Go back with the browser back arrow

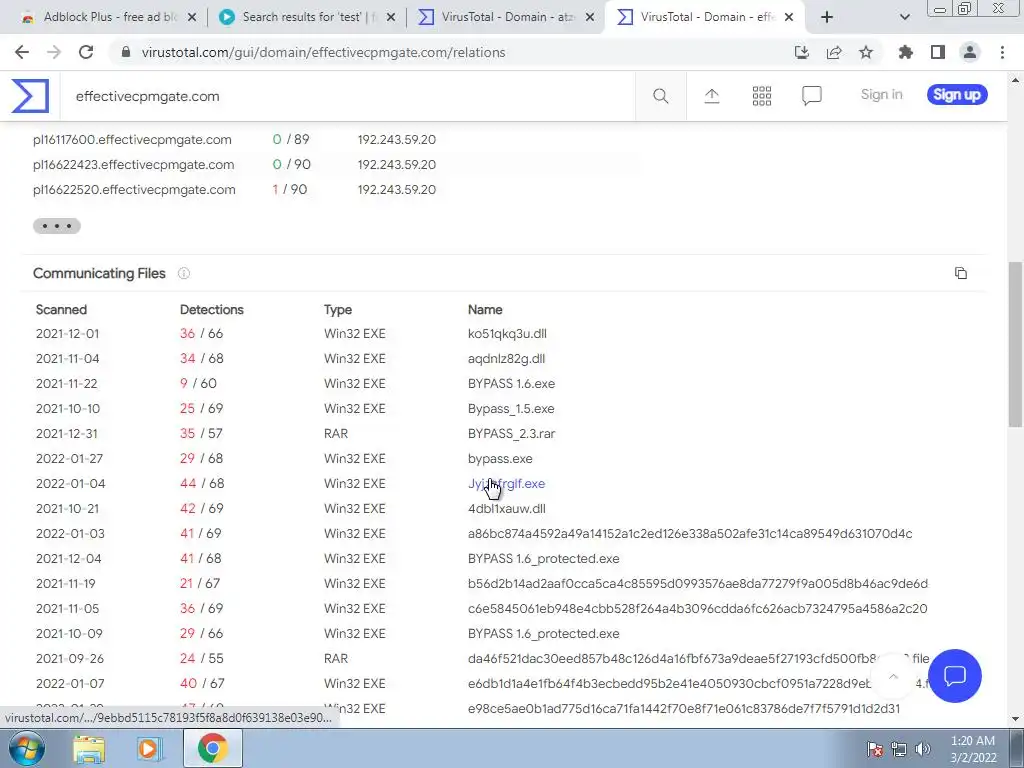(22, 52)
